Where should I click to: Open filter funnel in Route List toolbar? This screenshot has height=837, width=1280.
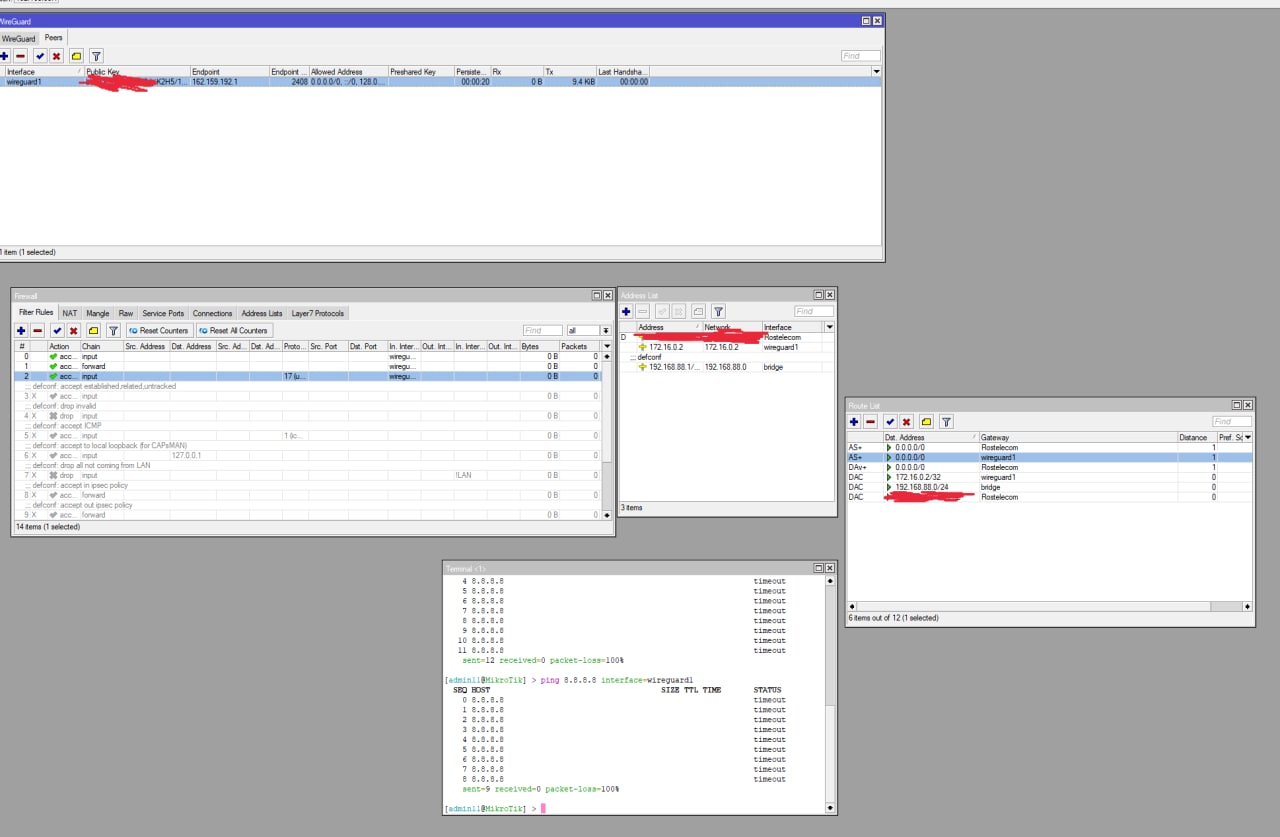click(x=946, y=422)
